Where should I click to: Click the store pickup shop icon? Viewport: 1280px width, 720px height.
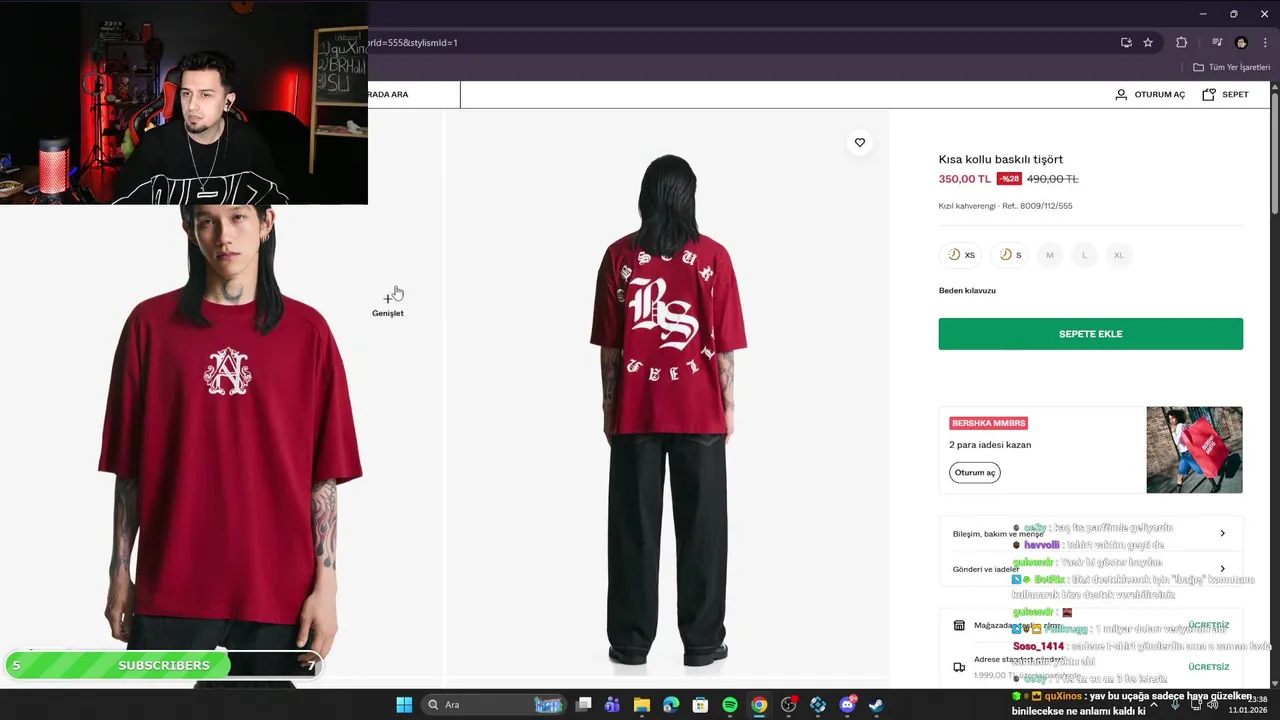click(959, 626)
